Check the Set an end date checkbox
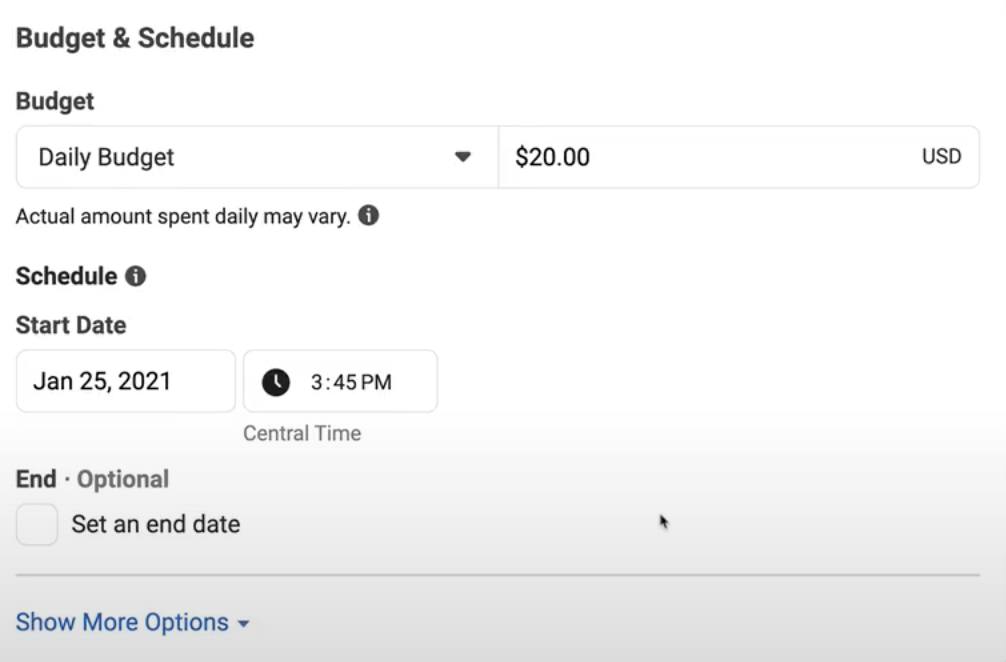1006x662 pixels. (x=36, y=524)
